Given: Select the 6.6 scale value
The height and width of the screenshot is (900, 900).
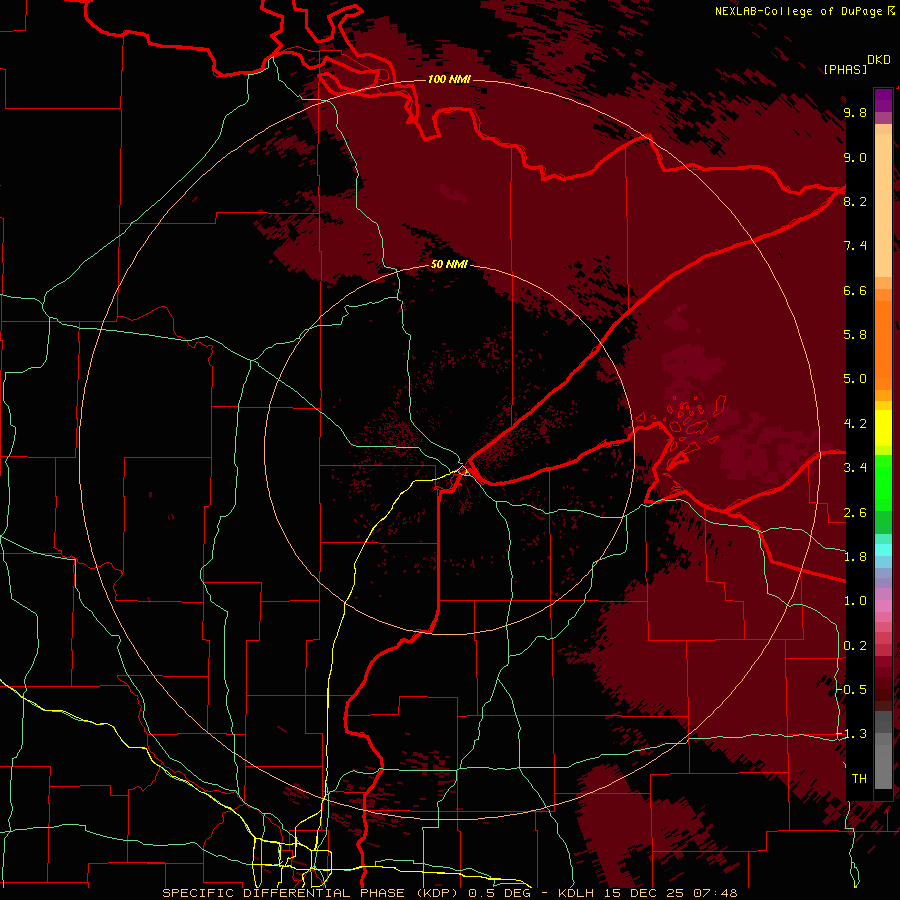Looking at the screenshot, I should click(855, 290).
